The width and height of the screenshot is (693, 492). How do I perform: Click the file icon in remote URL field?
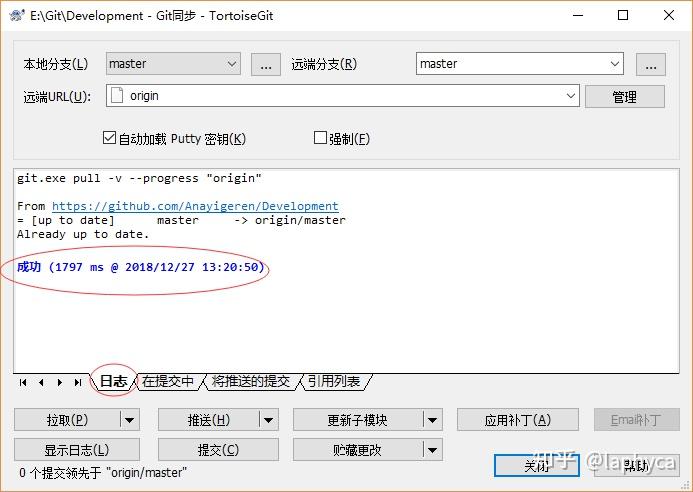(x=117, y=95)
